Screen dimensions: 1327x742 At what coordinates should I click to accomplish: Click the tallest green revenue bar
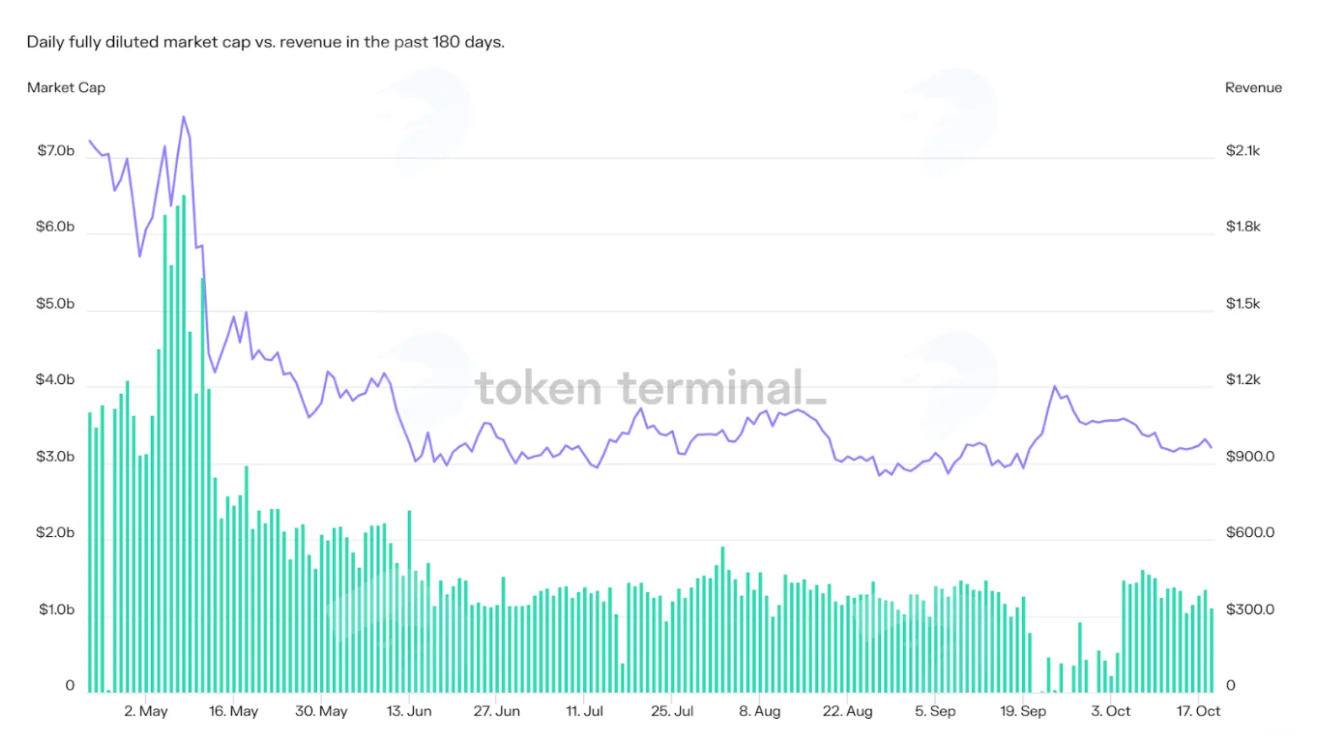(184, 444)
